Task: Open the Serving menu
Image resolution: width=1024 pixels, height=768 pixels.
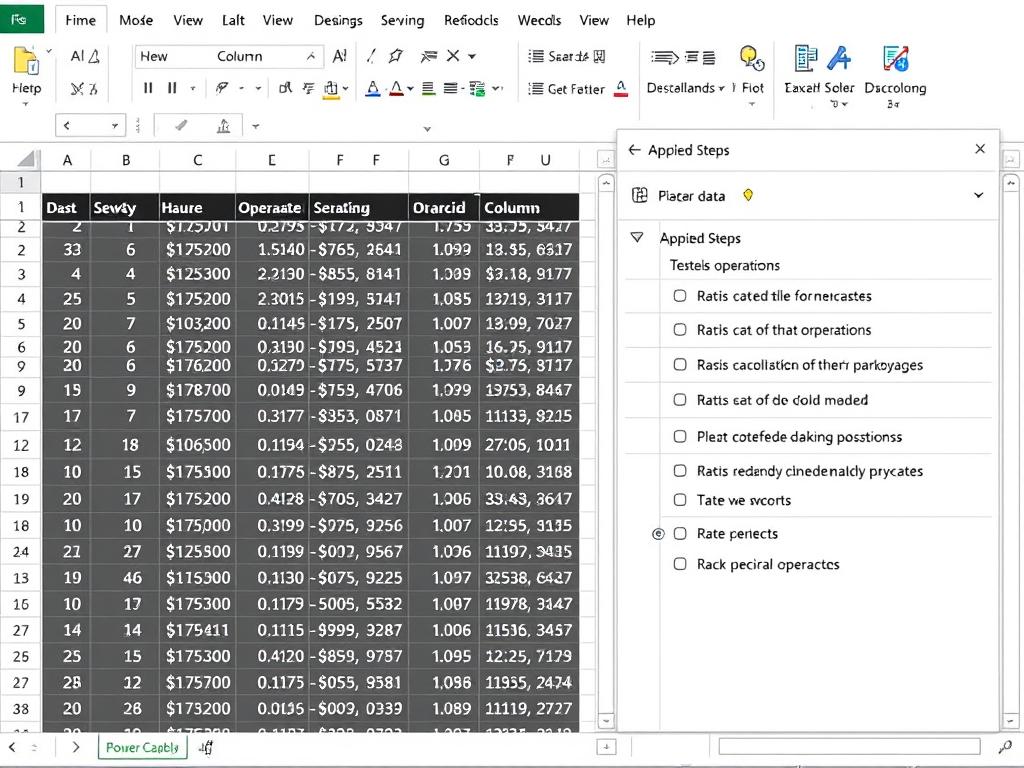Action: pos(402,19)
